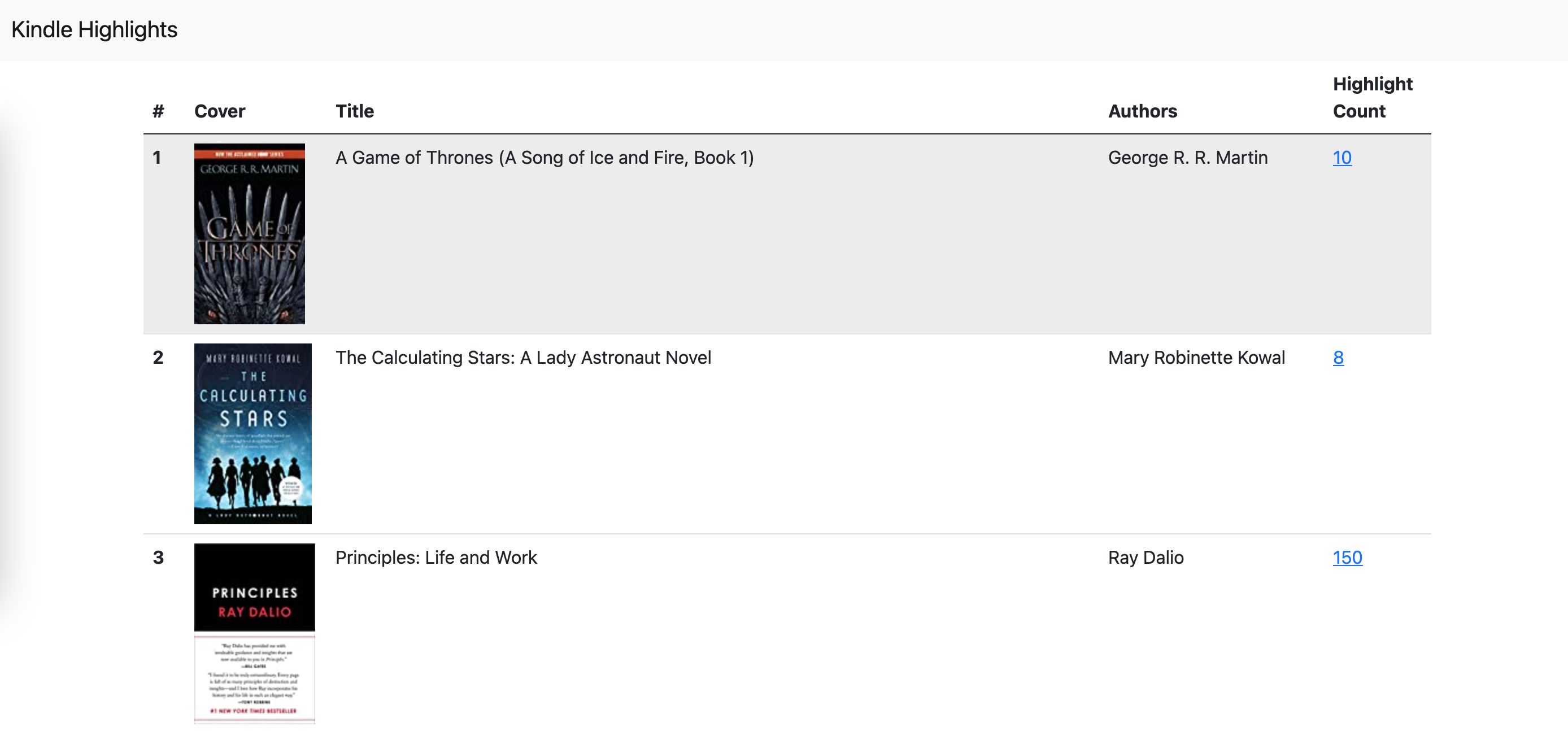Click the Authors column header
This screenshot has height=731, width=1568.
tap(1143, 111)
